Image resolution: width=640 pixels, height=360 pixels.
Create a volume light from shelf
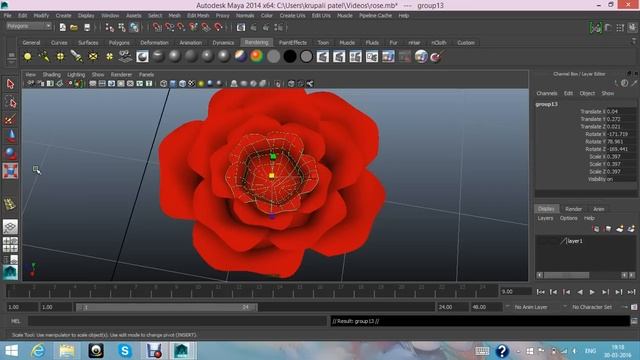pos(109,57)
